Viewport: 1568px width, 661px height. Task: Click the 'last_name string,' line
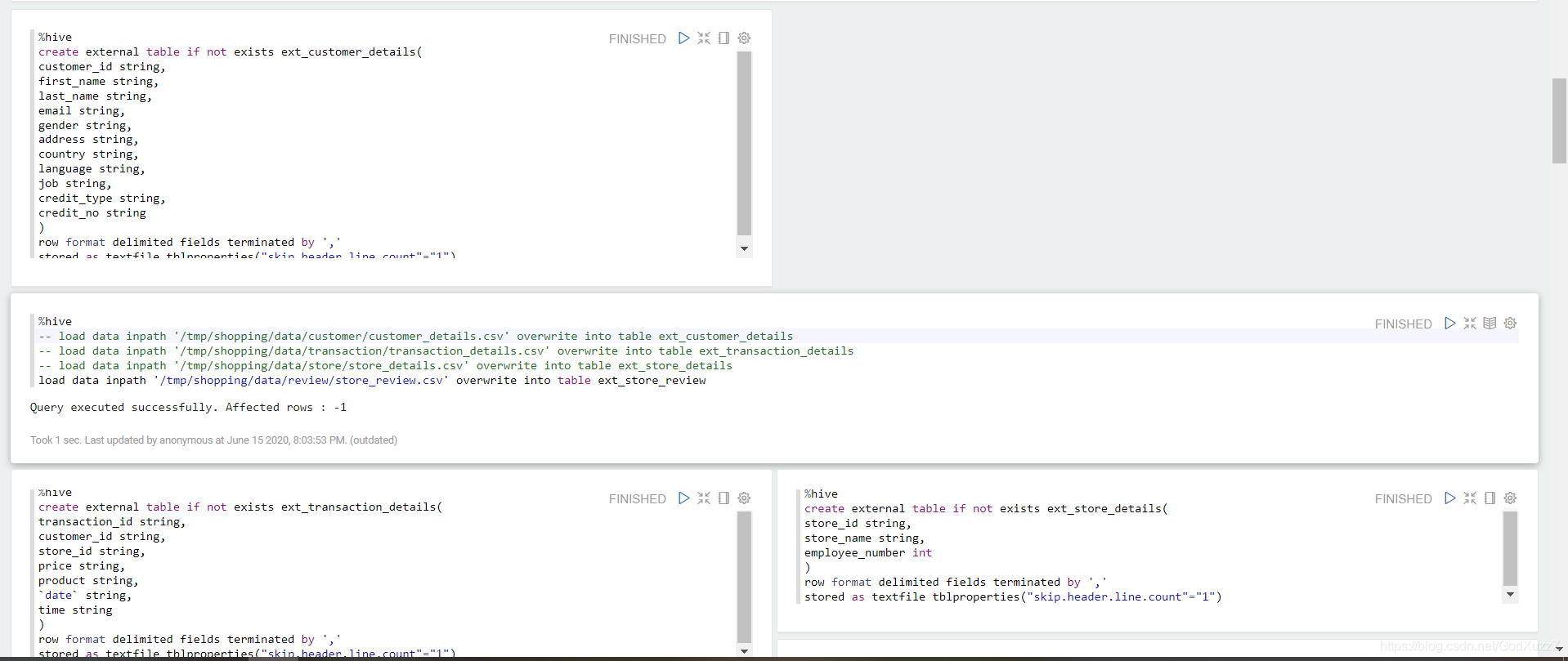point(95,96)
